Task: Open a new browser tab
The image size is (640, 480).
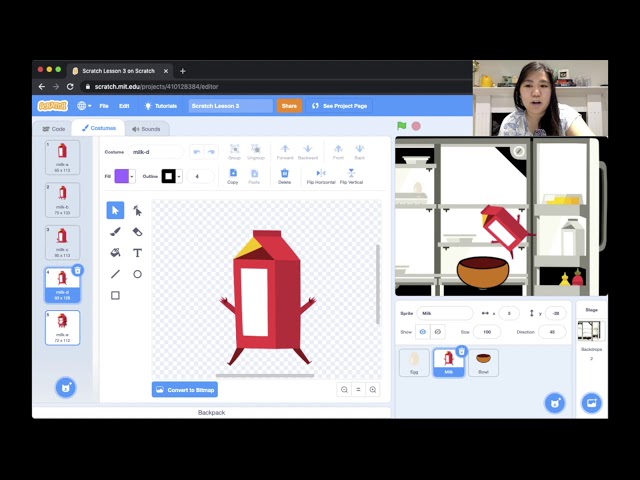Action: (x=182, y=71)
